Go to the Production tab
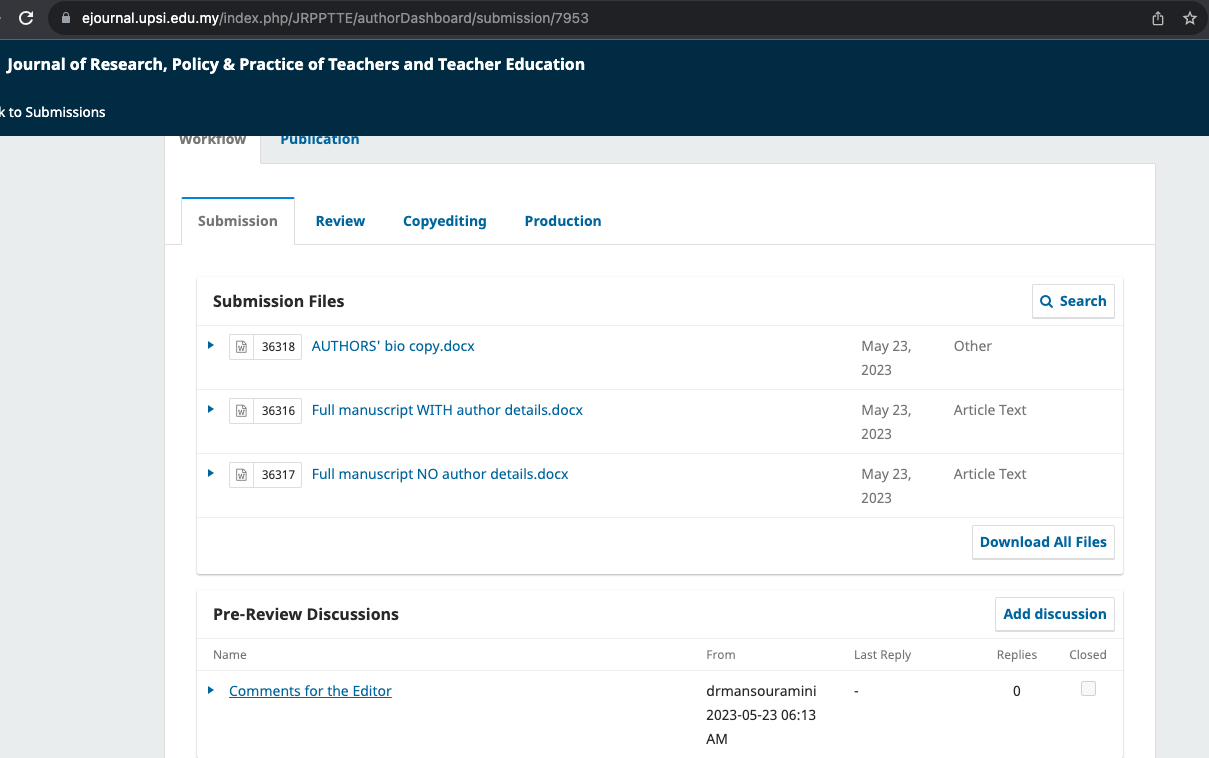Viewport: 1209px width, 758px height. click(x=562, y=221)
